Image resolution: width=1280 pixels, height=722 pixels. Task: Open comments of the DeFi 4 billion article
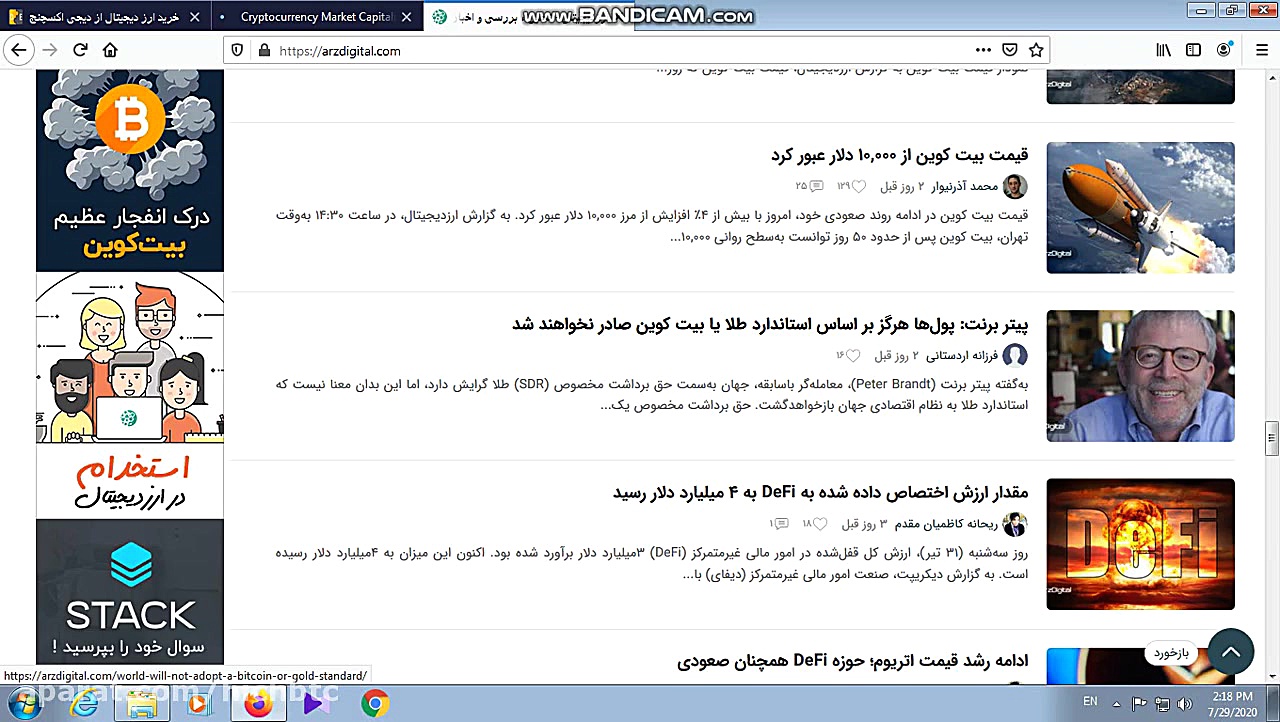point(782,525)
